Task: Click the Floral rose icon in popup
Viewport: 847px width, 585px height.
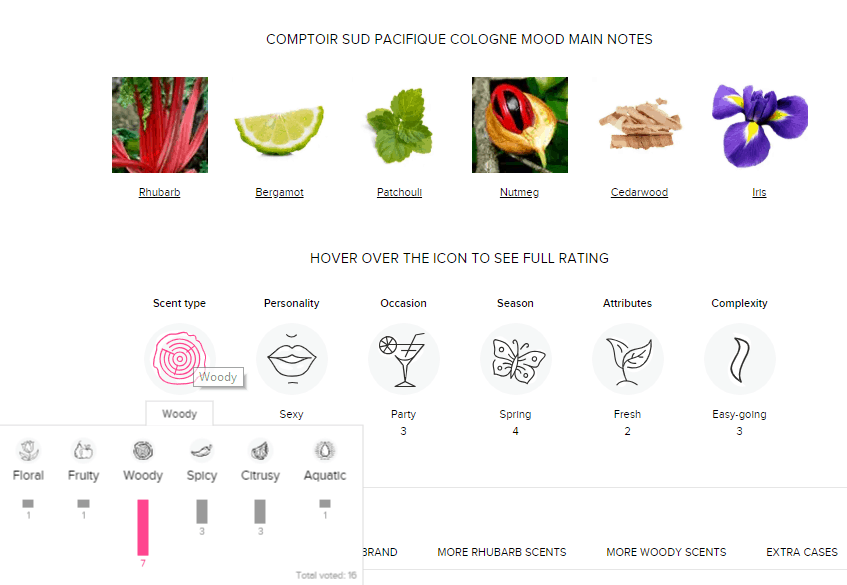Action: pos(29,450)
